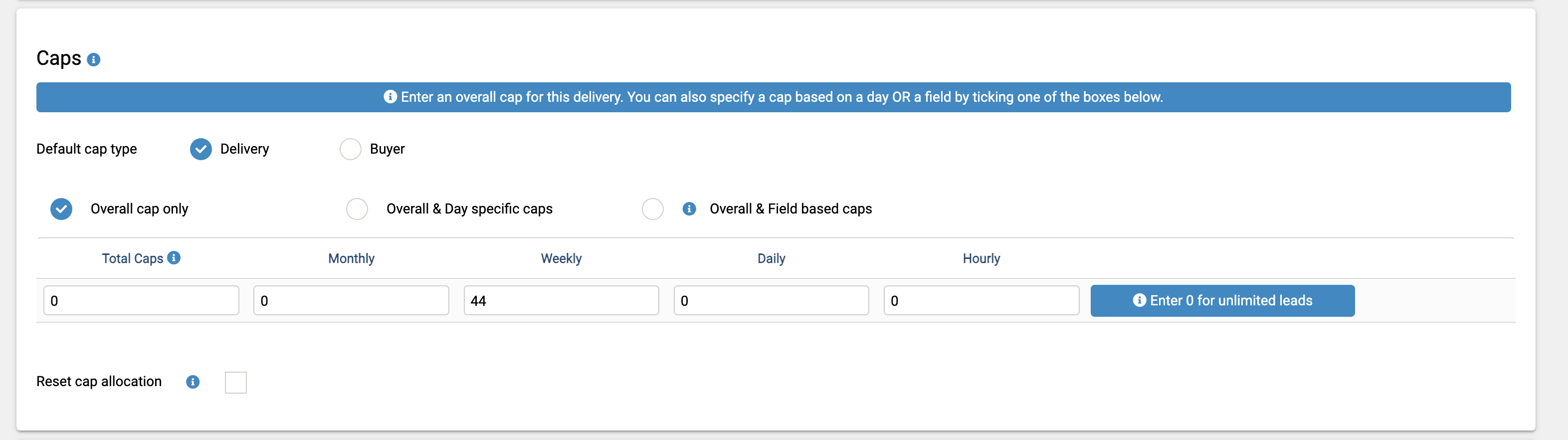The width and height of the screenshot is (1568, 440).
Task: Choose Overall & Day specific caps radio
Action: (357, 209)
